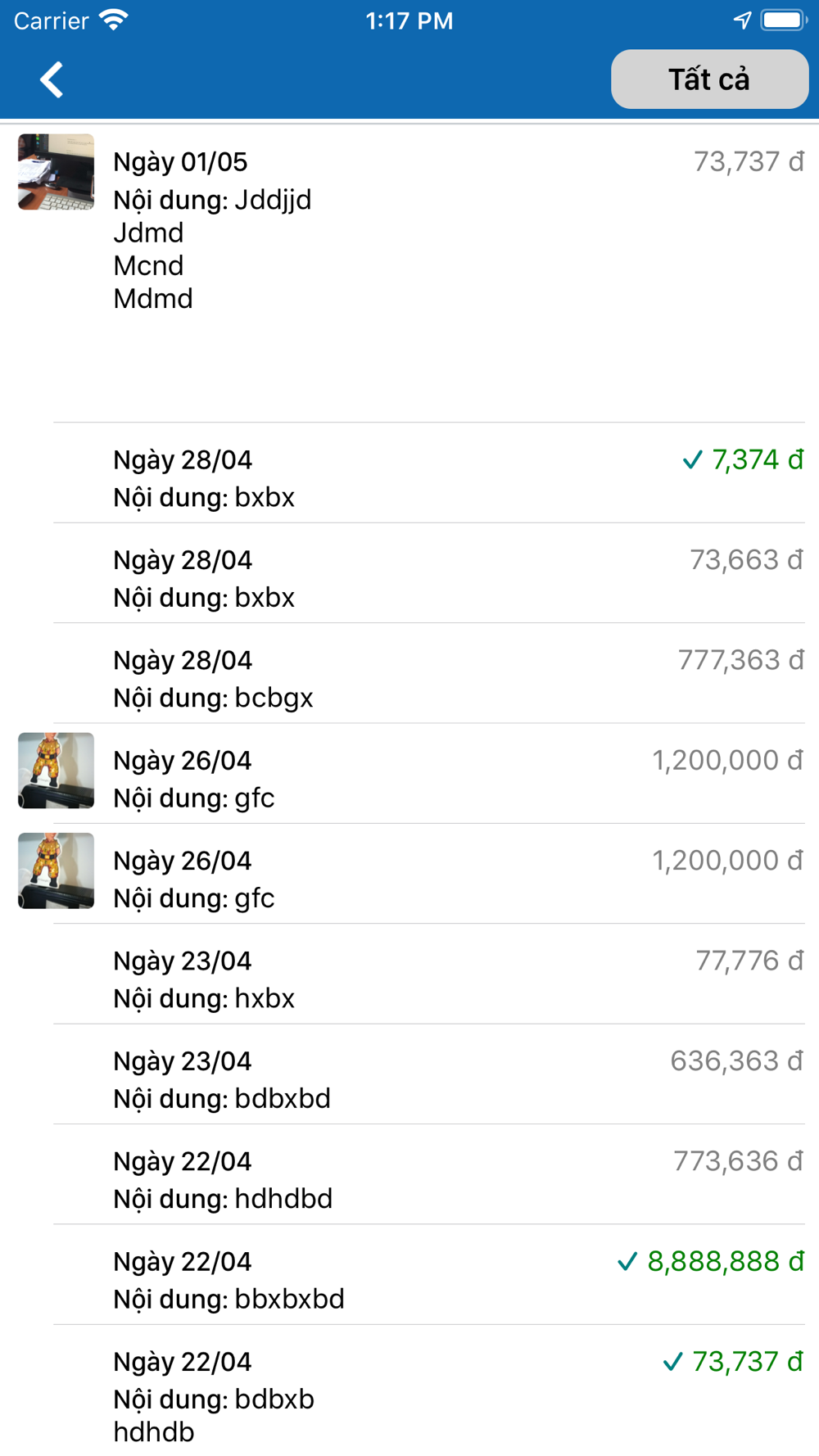Screen dimensions: 819x1456
Task: Tap the Wi-Fi icon in the status bar
Action: point(114,20)
